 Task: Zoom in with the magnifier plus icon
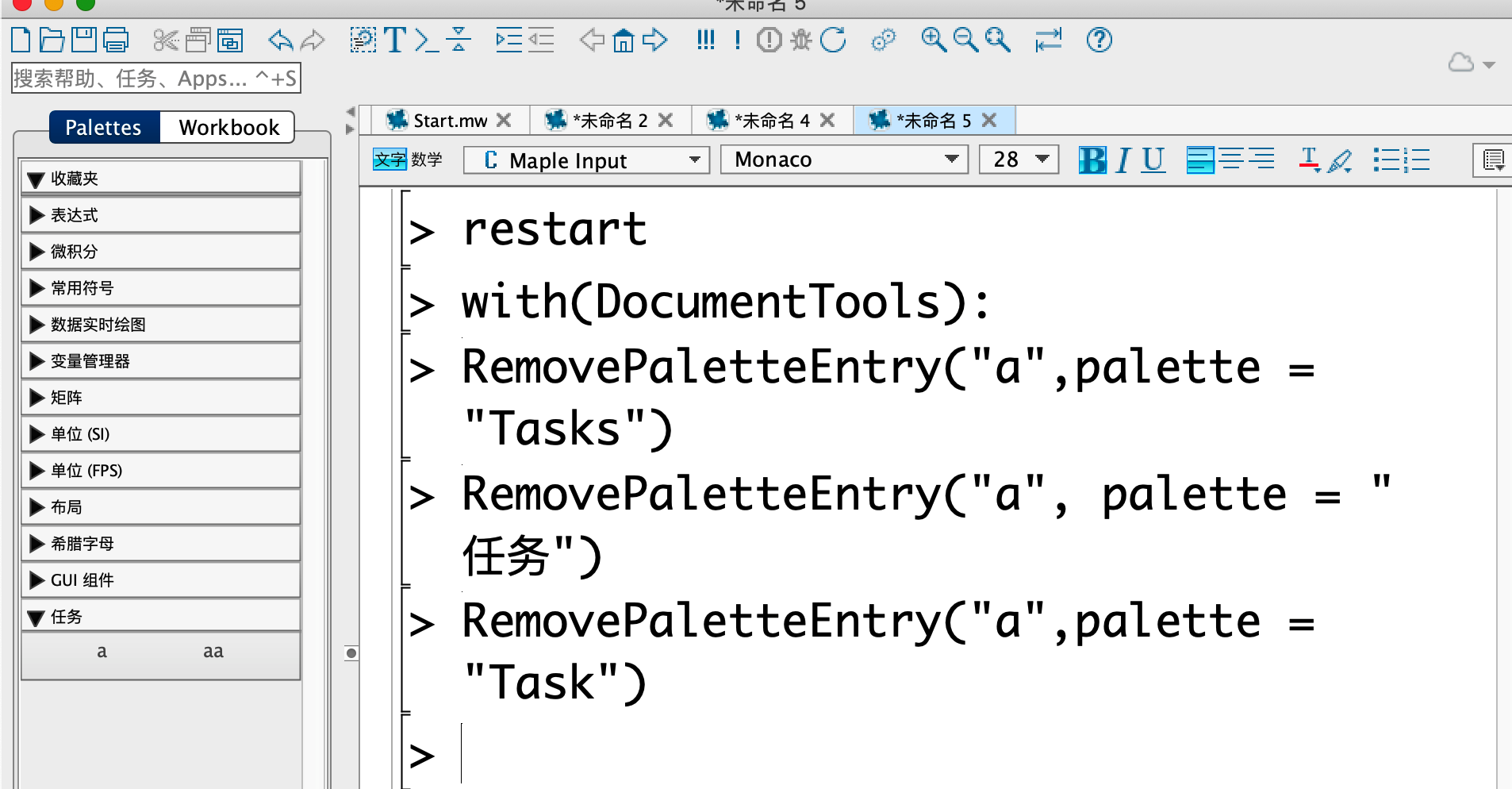(x=934, y=40)
